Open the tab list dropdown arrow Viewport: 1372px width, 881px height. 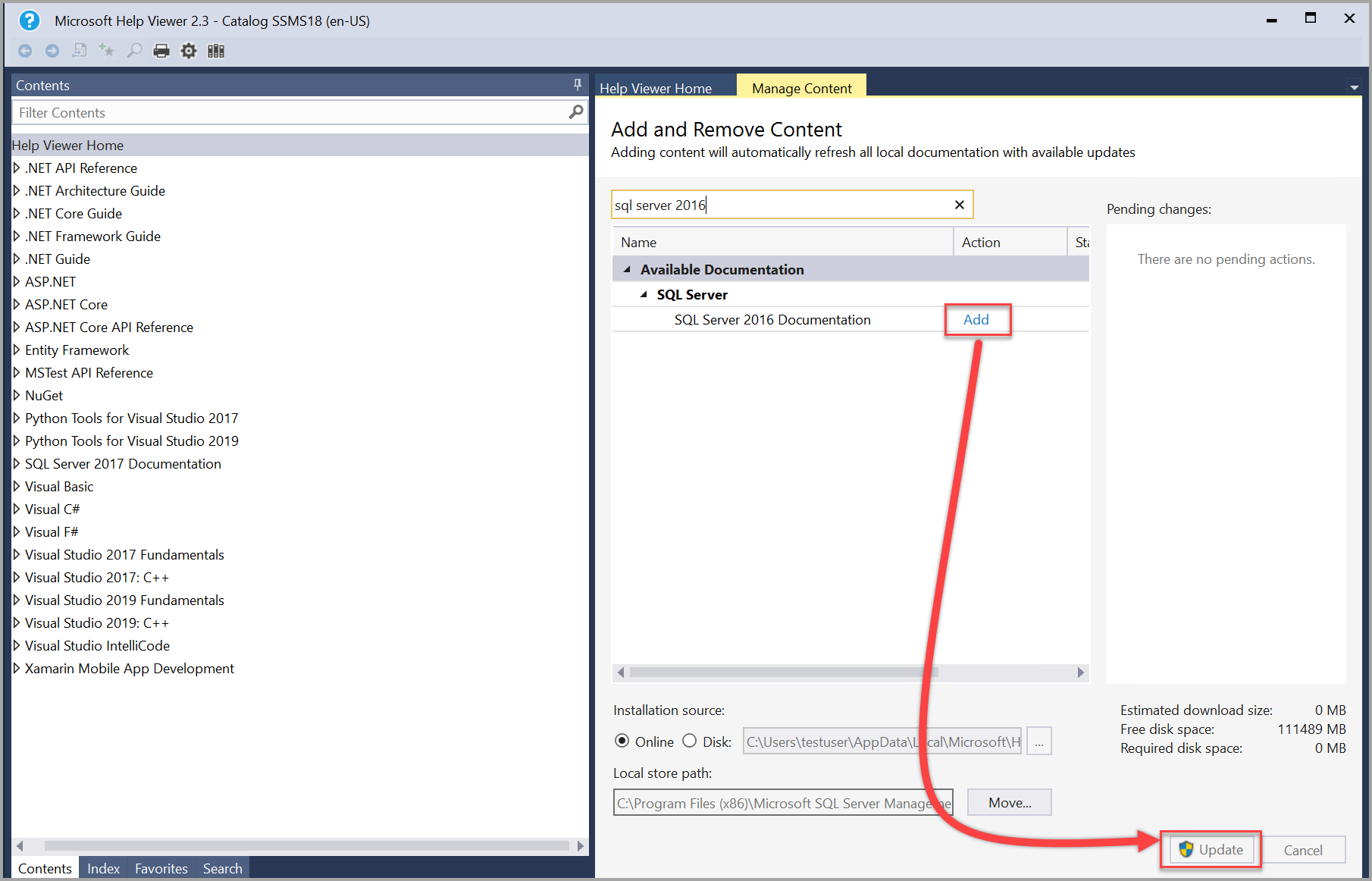1354,86
